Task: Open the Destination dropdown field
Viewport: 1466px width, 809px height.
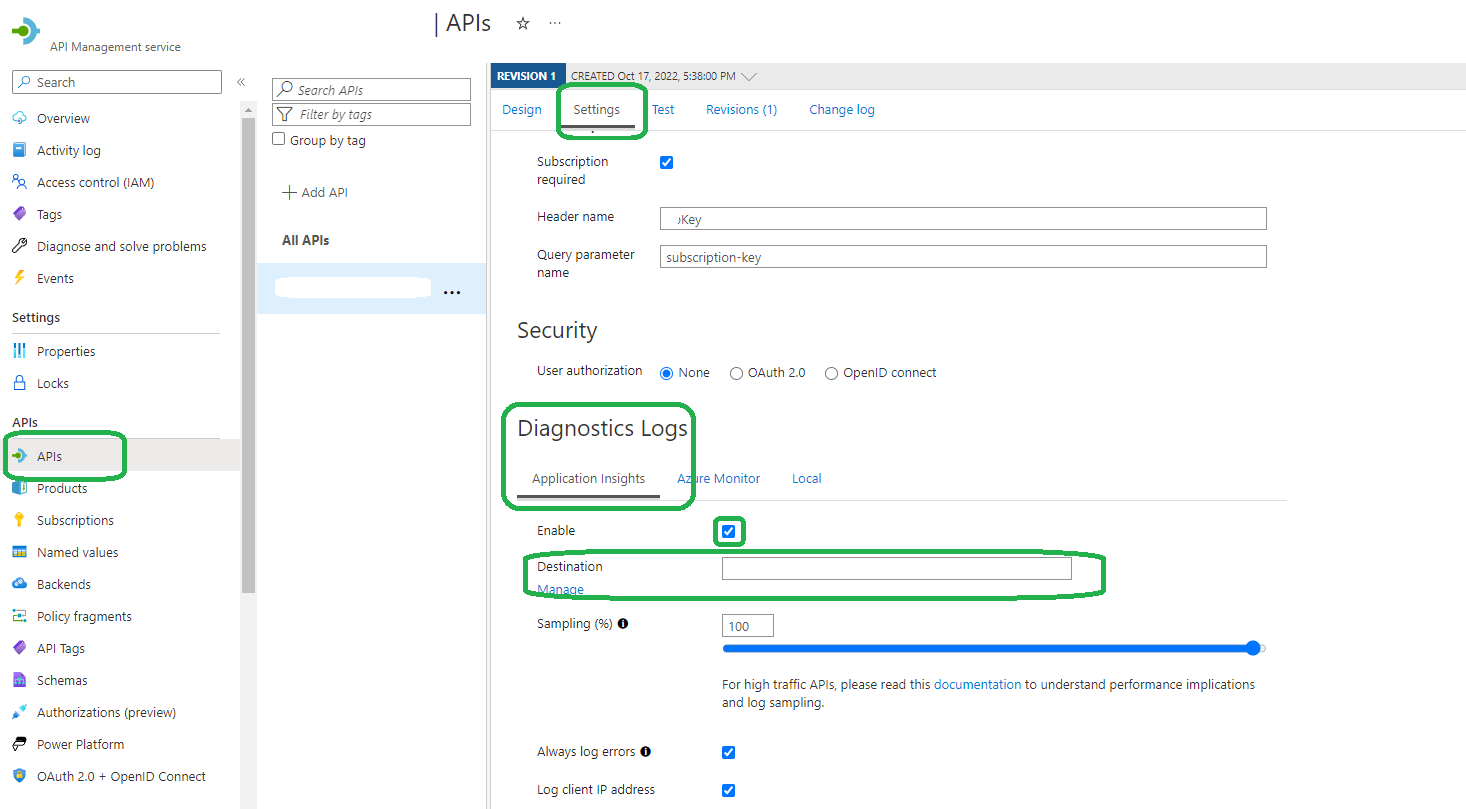Action: (x=897, y=568)
